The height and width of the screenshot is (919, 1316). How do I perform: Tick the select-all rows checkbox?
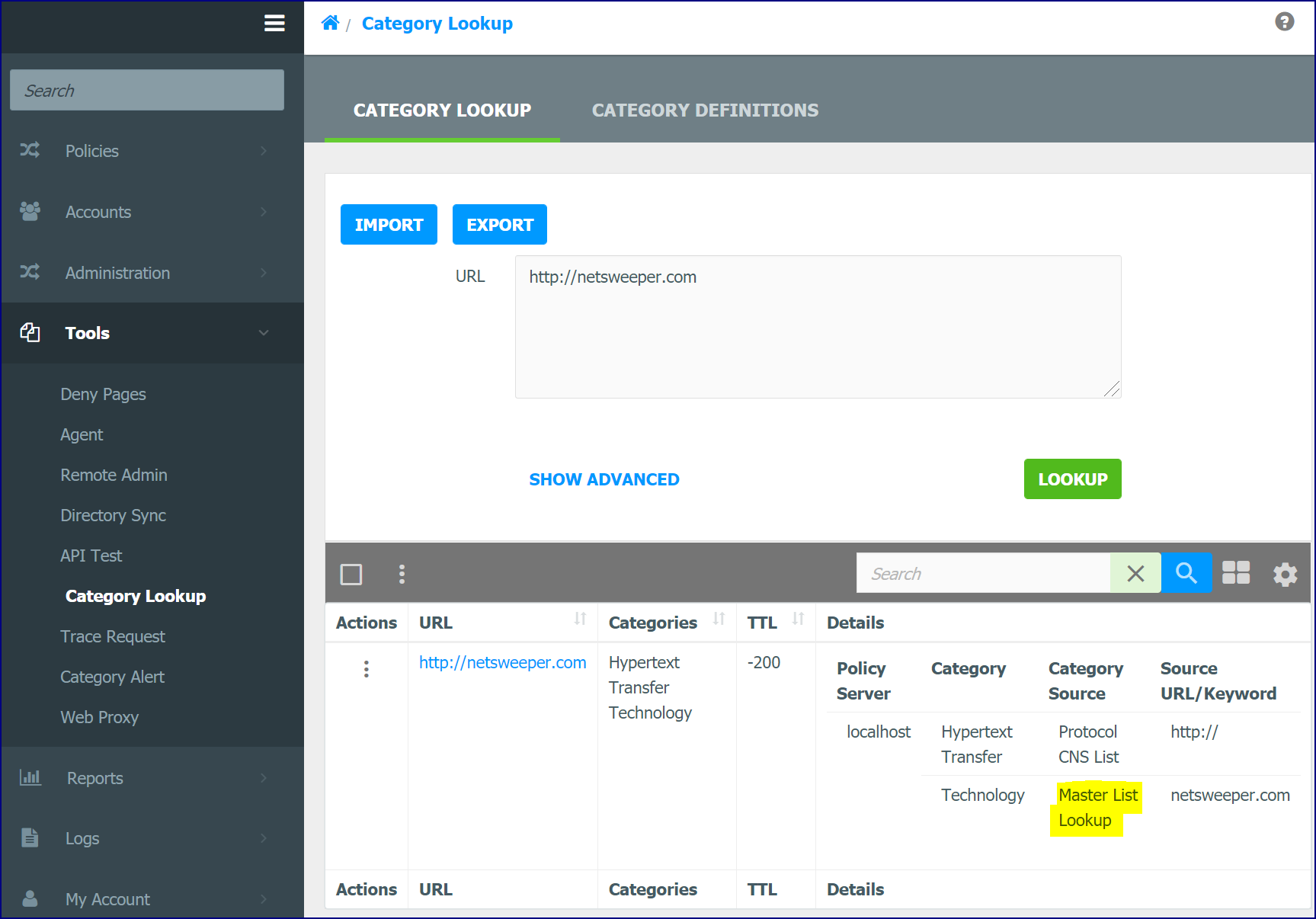(x=351, y=574)
